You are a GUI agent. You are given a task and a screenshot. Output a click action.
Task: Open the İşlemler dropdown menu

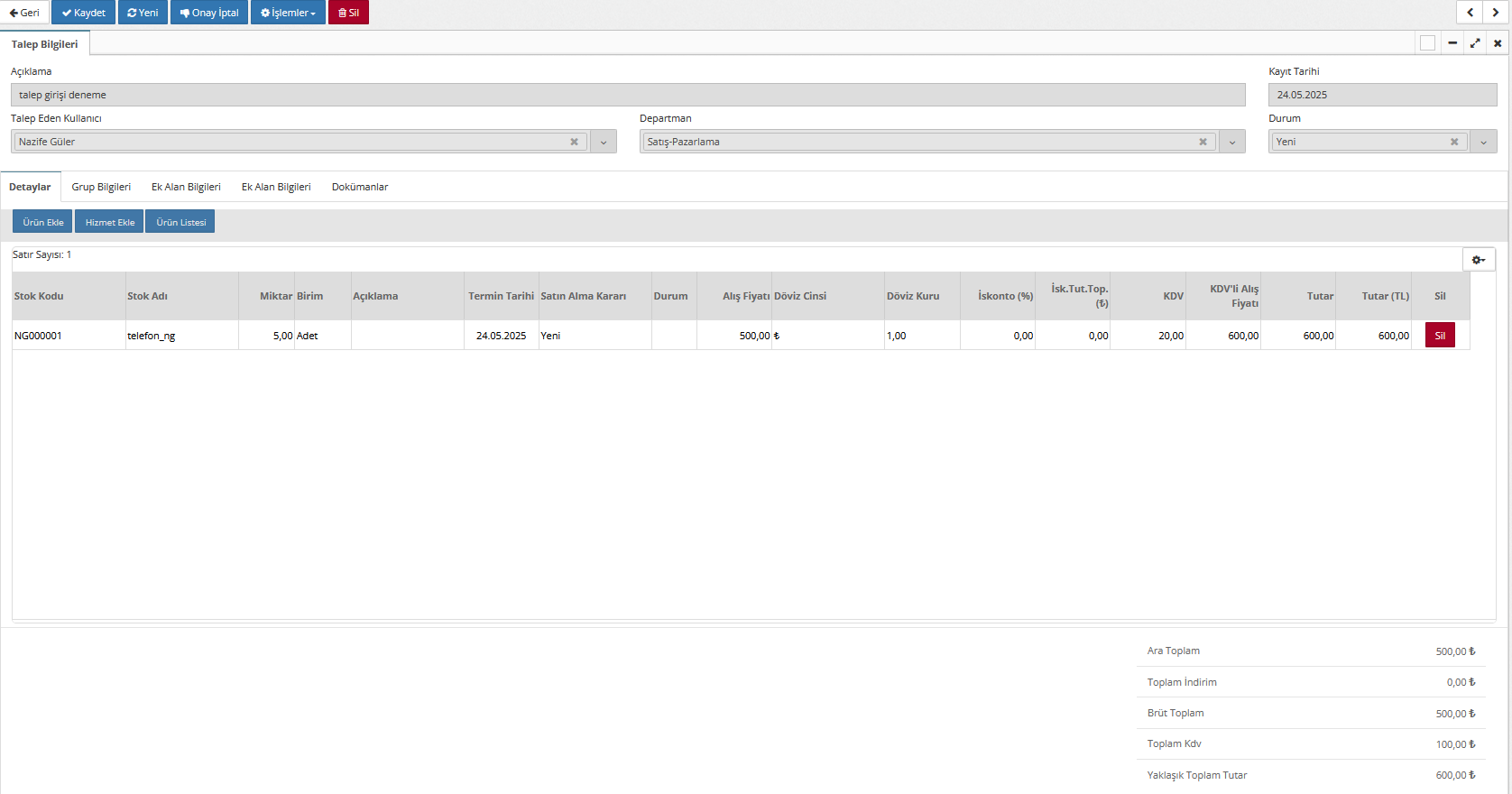(288, 13)
